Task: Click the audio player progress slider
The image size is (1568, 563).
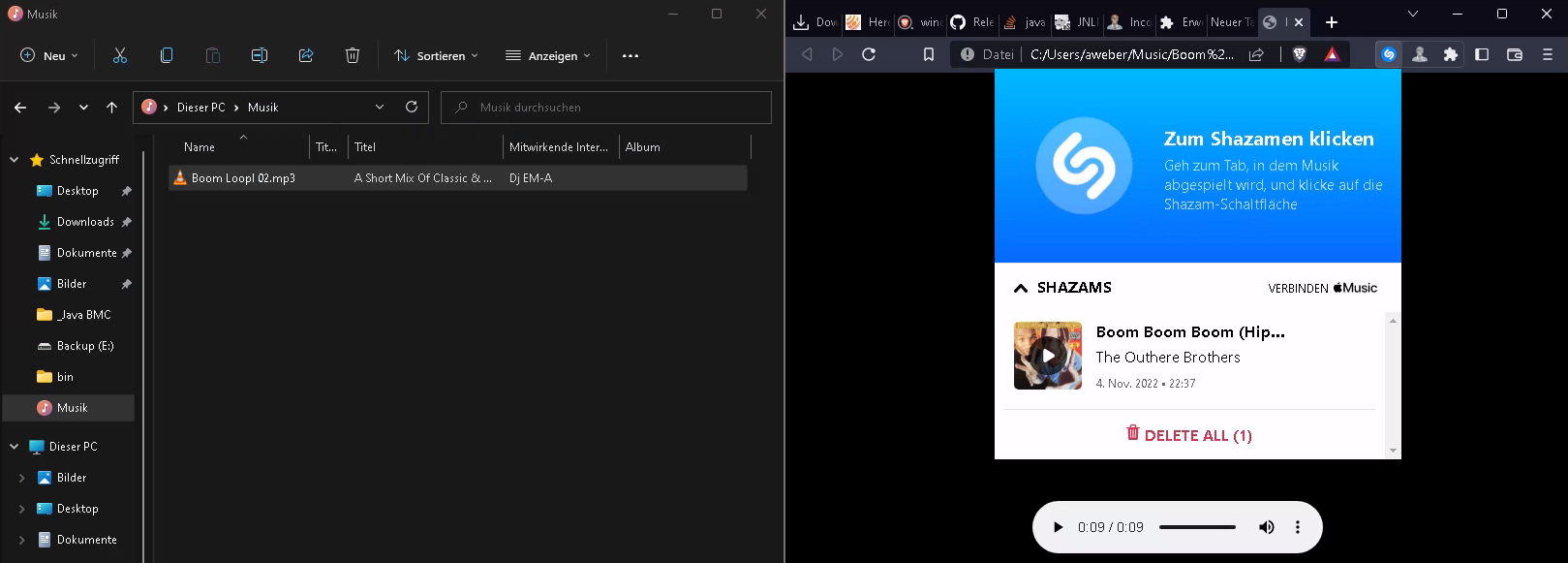Action: tap(1197, 527)
